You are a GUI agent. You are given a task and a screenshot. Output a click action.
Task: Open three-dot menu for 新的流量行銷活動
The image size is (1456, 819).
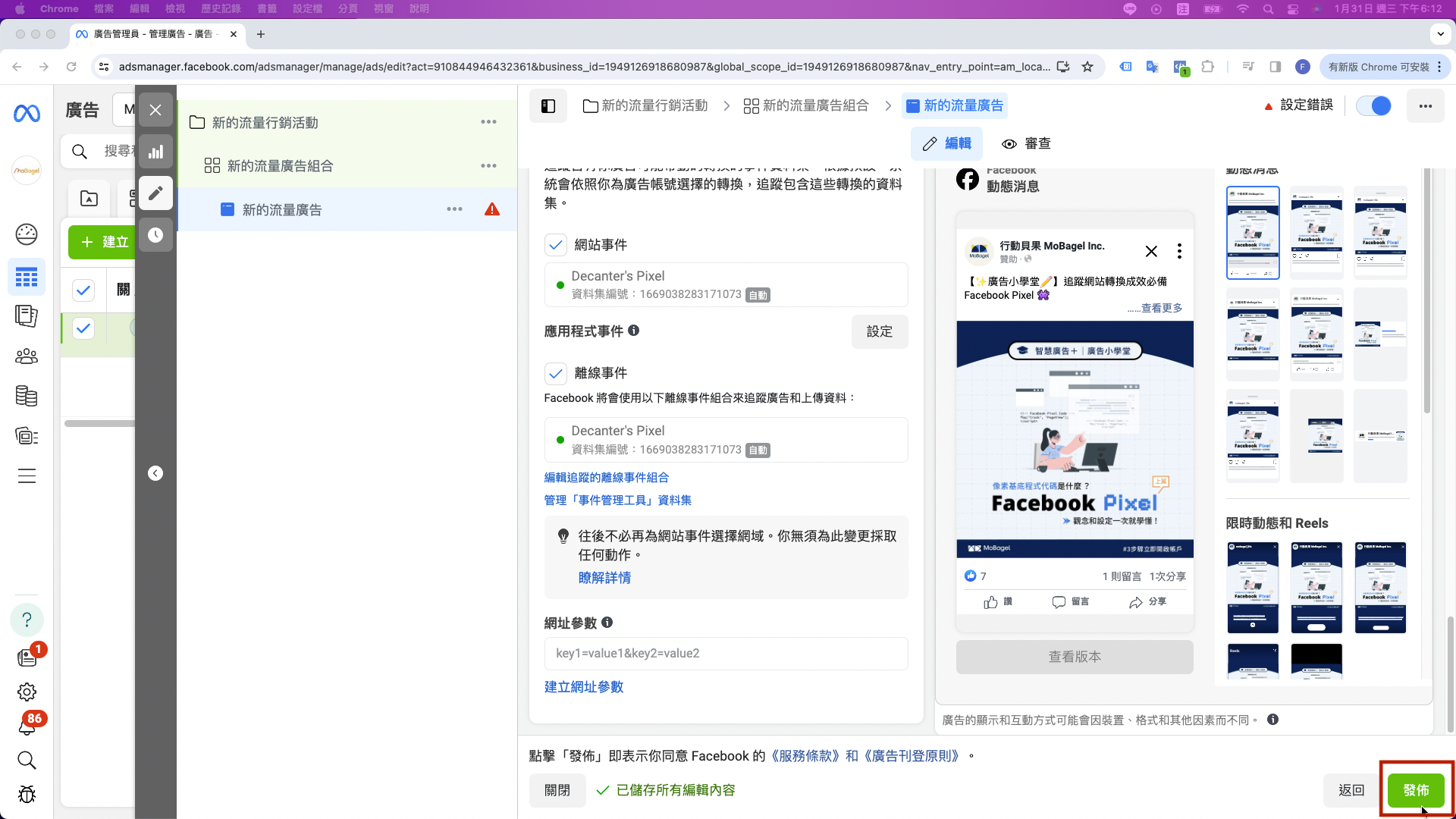488,122
